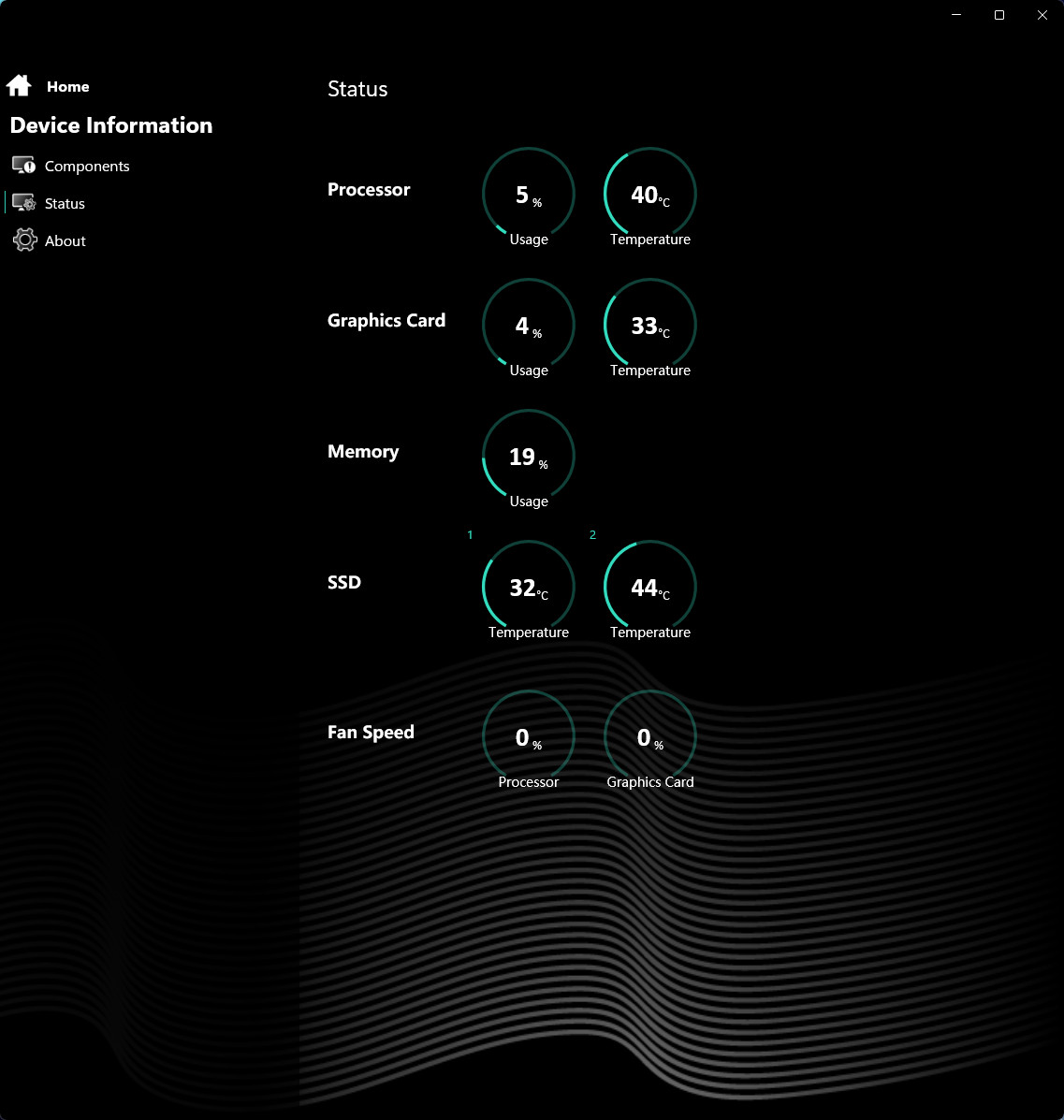Click the Memory usage gauge showing 19%

coord(529,457)
